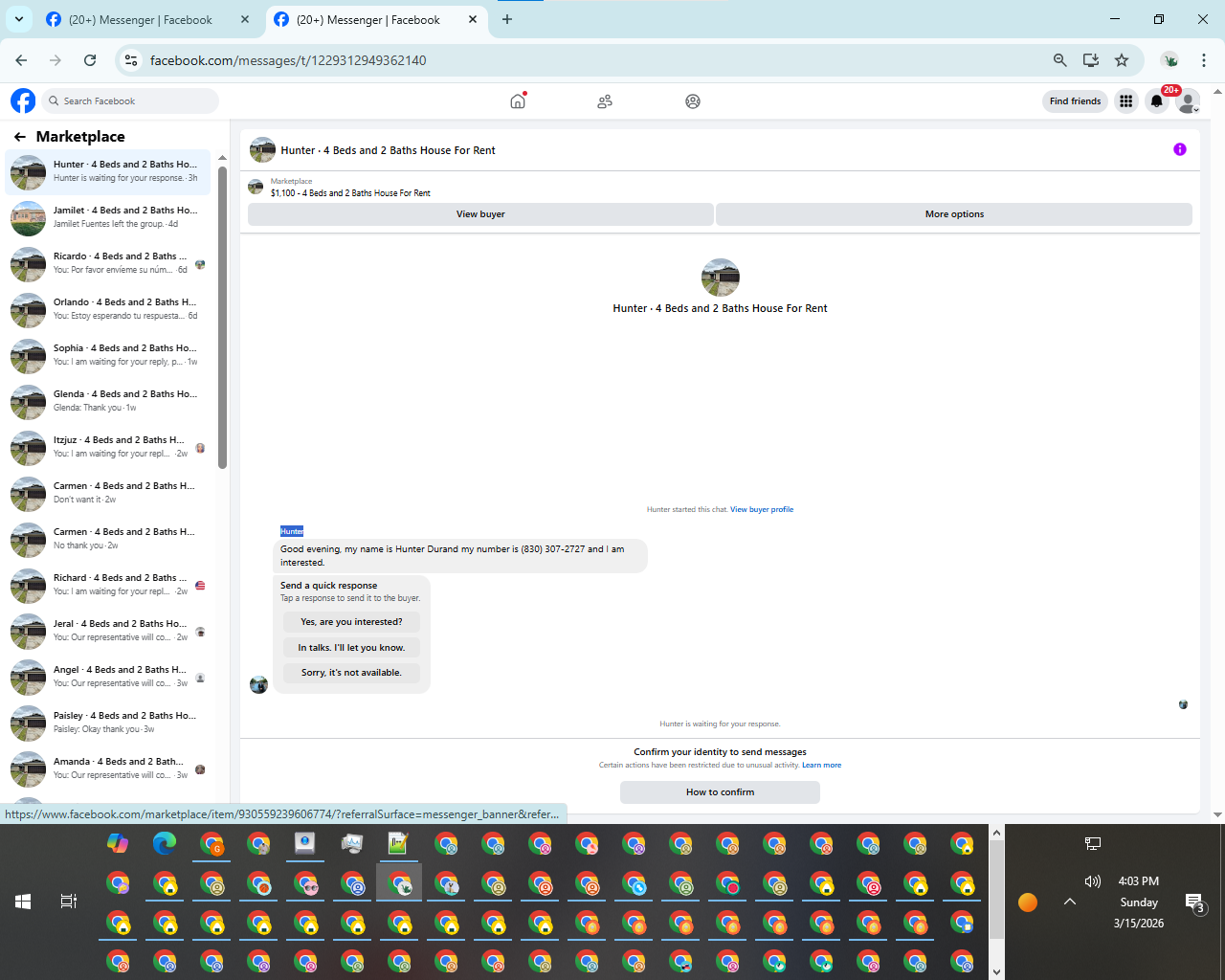Open the purple conversation information icon
1225x980 pixels.
[1180, 149]
